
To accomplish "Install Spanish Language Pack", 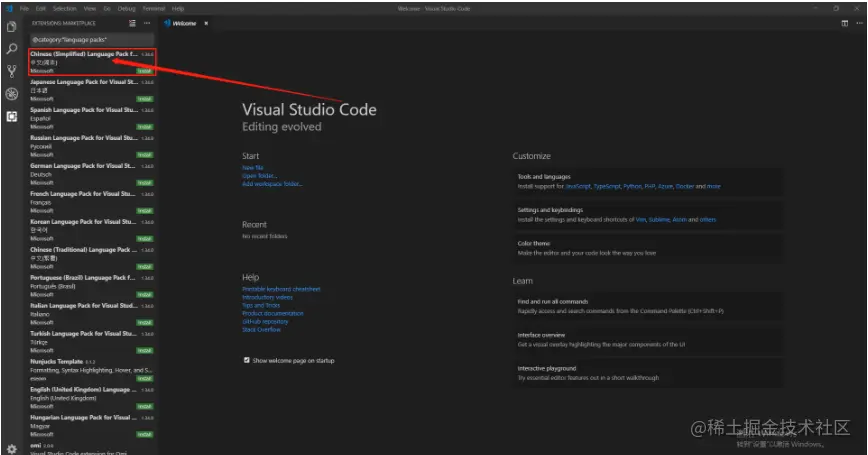I will coord(145,127).
